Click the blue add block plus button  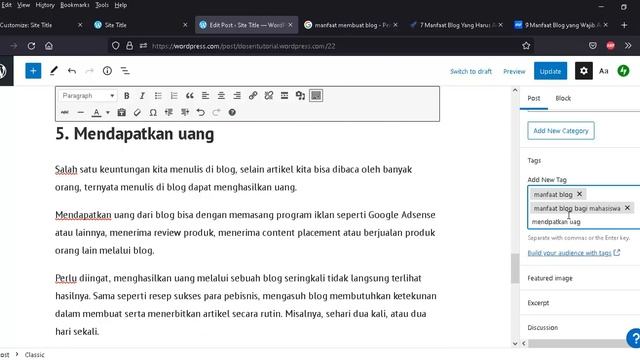tap(33, 71)
